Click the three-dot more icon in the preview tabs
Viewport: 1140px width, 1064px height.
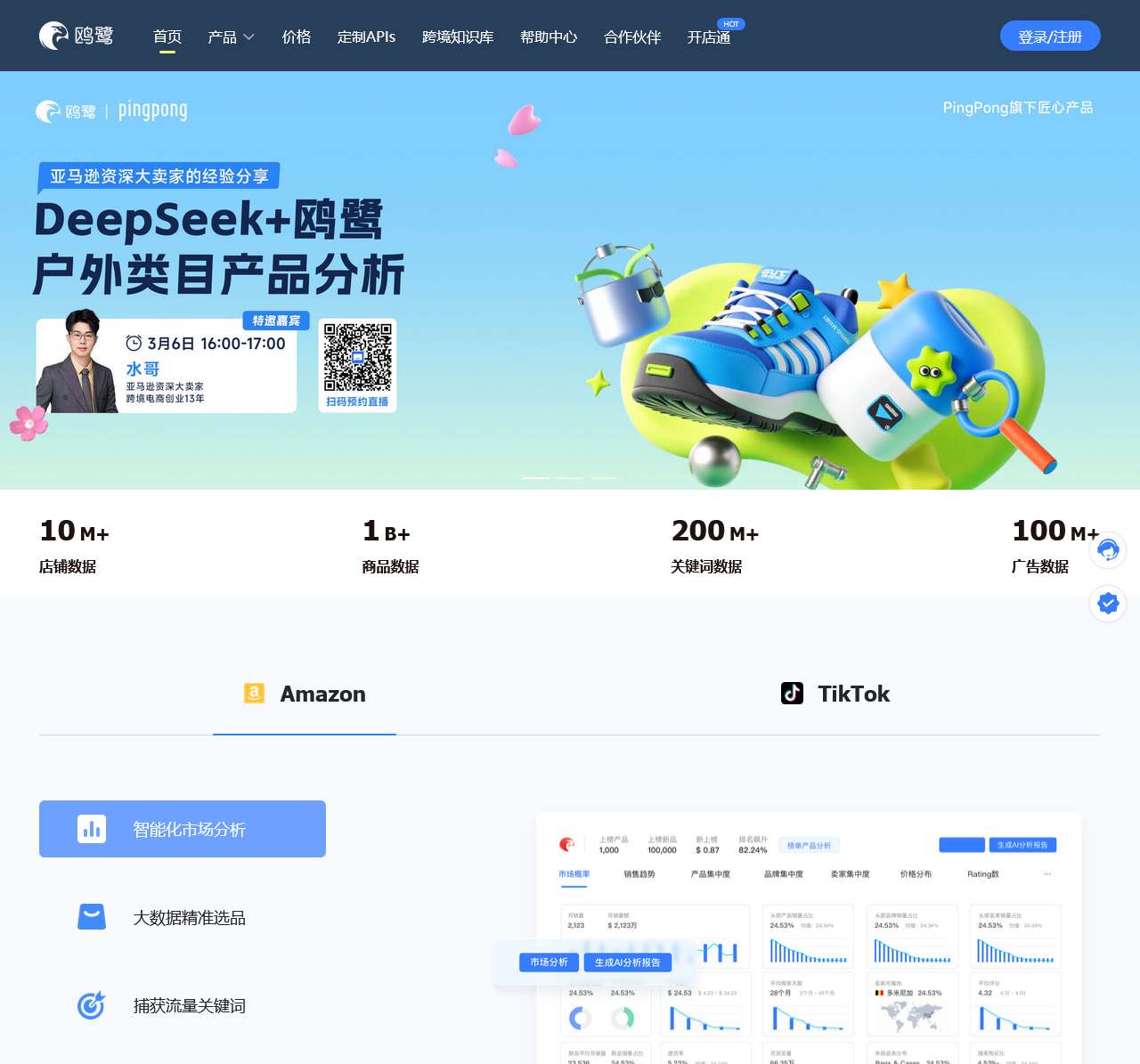[x=1047, y=874]
